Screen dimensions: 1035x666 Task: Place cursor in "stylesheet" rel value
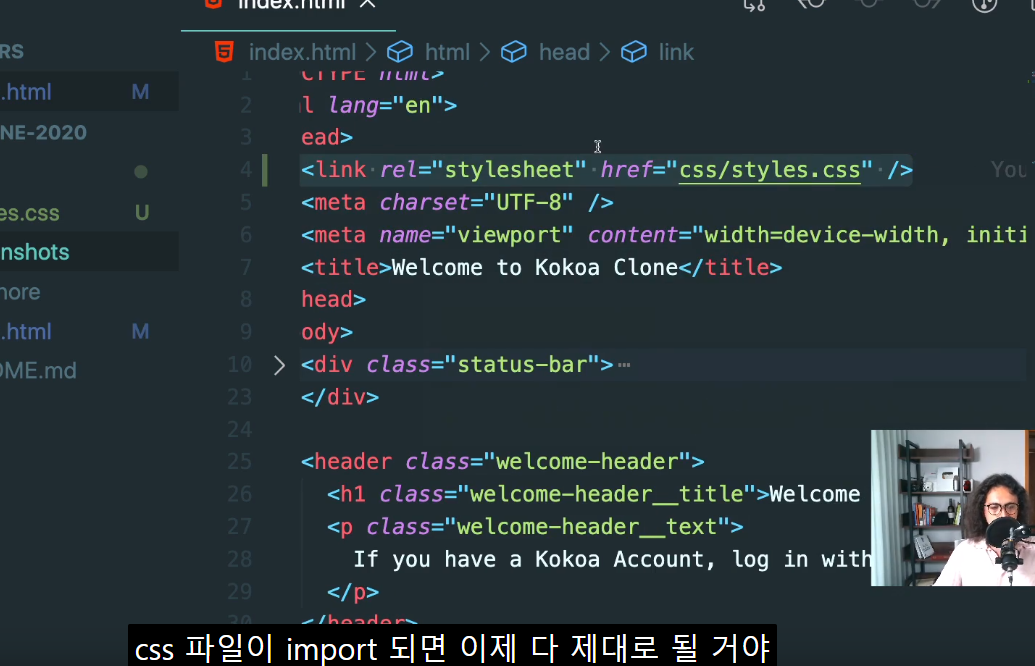click(509, 170)
